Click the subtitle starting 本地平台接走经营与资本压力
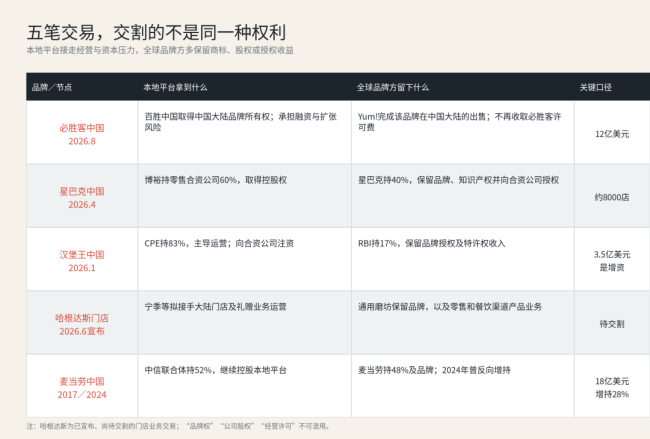This screenshot has height=439, width=650. (160, 50)
